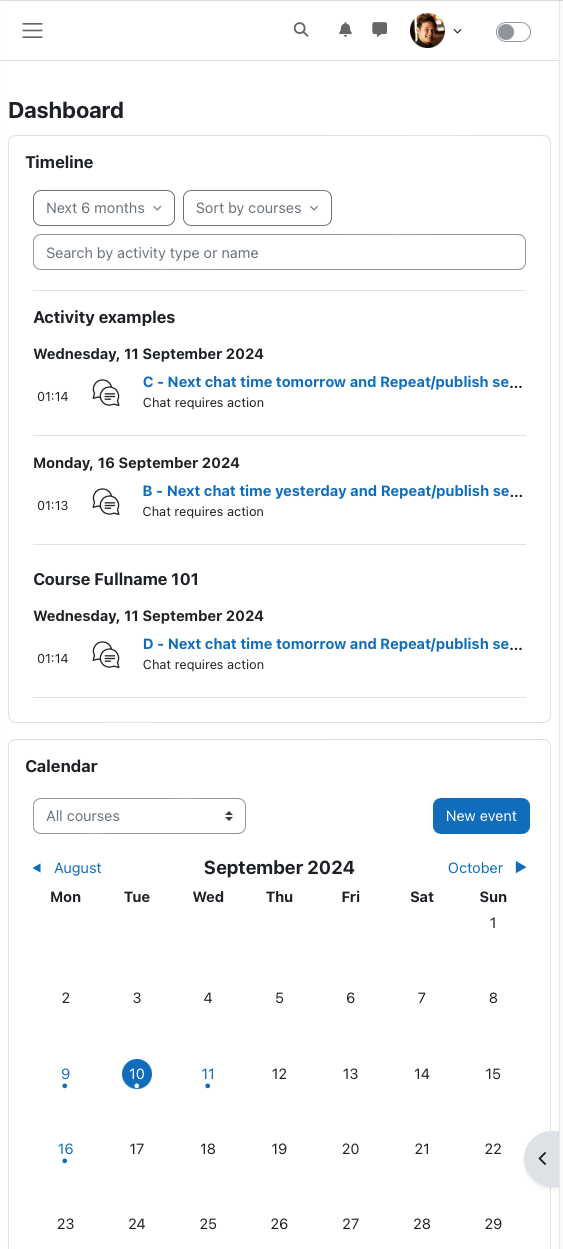Click the search magnifier icon
The height and width of the screenshot is (1249, 563).
point(301,30)
